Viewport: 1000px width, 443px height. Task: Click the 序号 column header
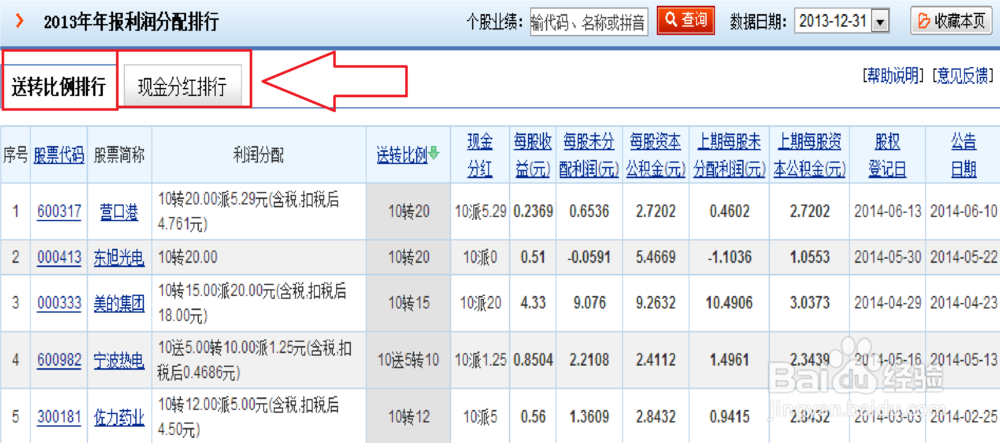tap(16, 155)
